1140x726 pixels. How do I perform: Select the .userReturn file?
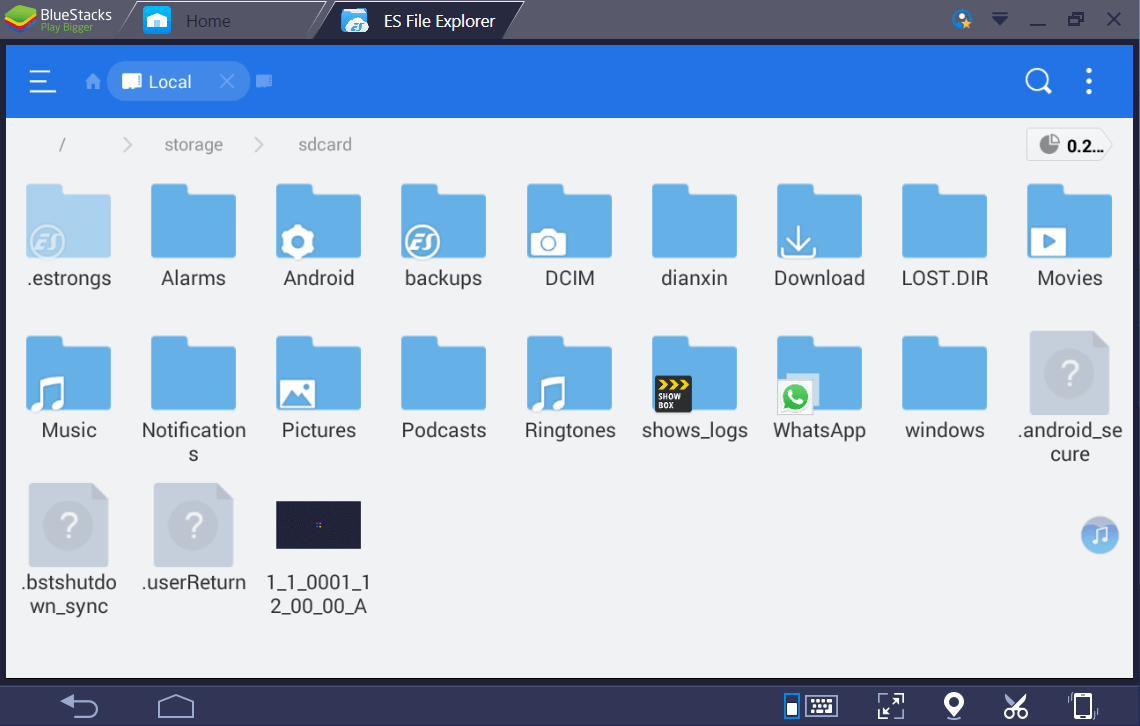[x=193, y=539]
